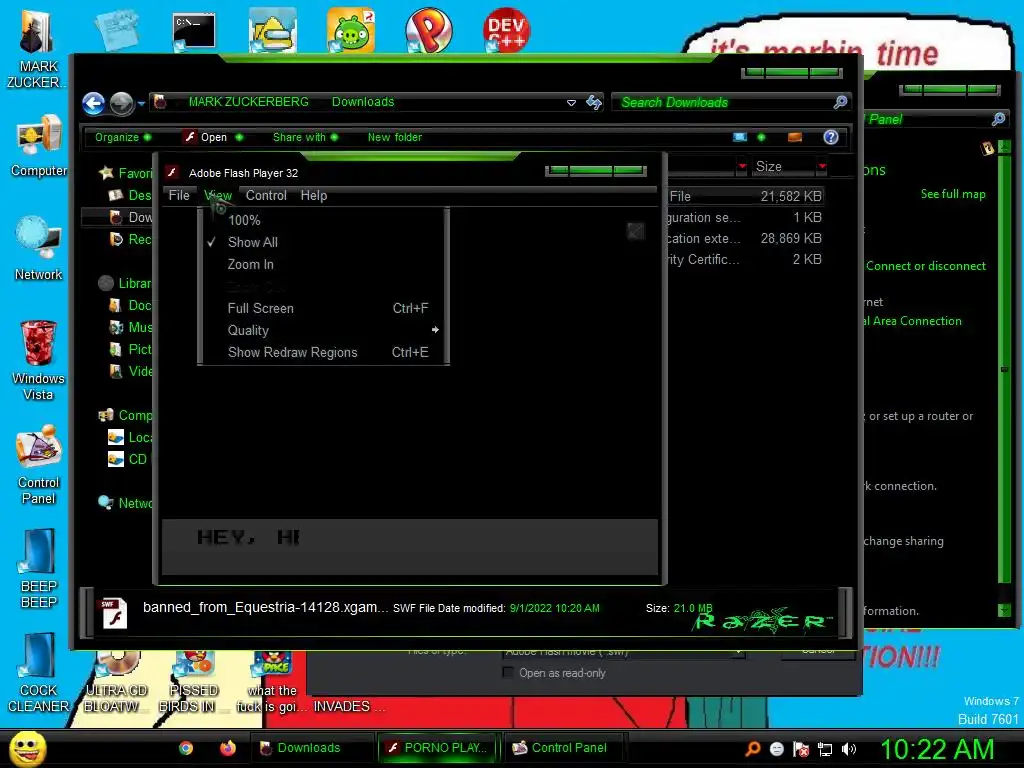1024x768 pixels.
Task: Open the COCK CLEANER desktop shortcut
Action: [x=38, y=673]
